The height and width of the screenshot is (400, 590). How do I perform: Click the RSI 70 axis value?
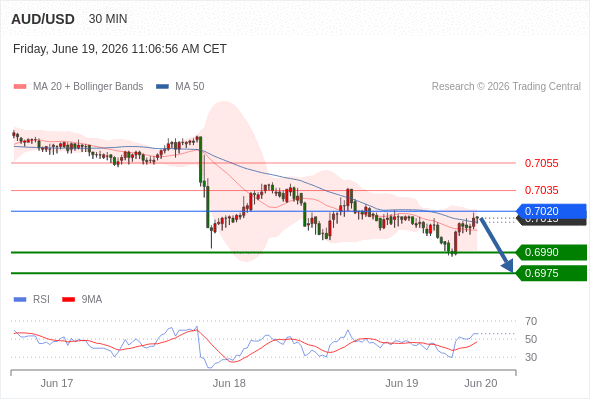click(531, 321)
